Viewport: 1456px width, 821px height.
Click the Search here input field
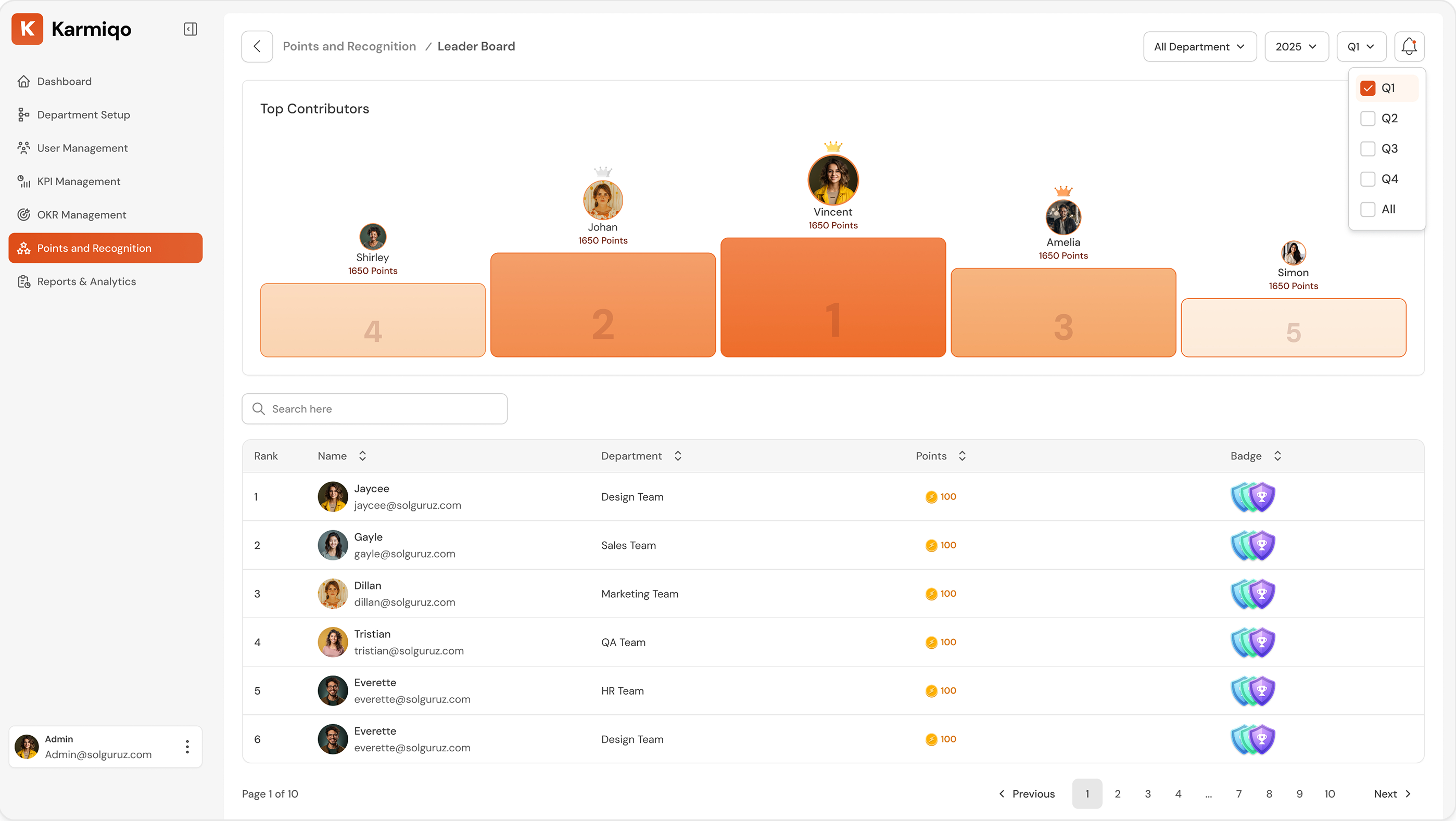[x=374, y=408]
